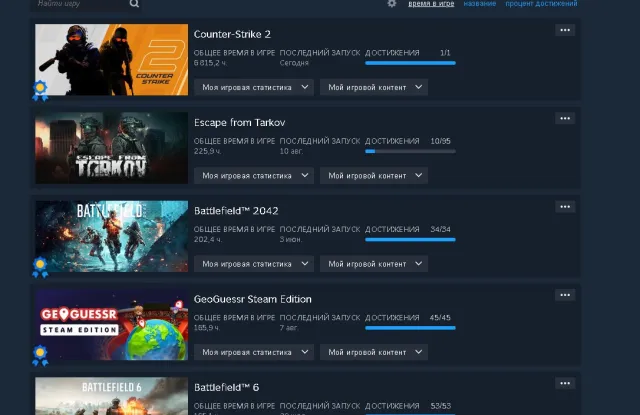Open the Counter-Strike 2 title link
Viewport: 640px width, 415px height.
coord(232,34)
